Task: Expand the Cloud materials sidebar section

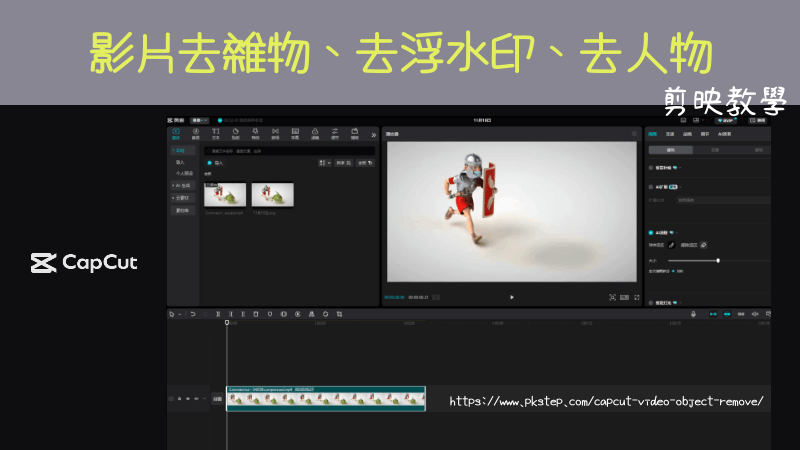Action: tap(183, 197)
